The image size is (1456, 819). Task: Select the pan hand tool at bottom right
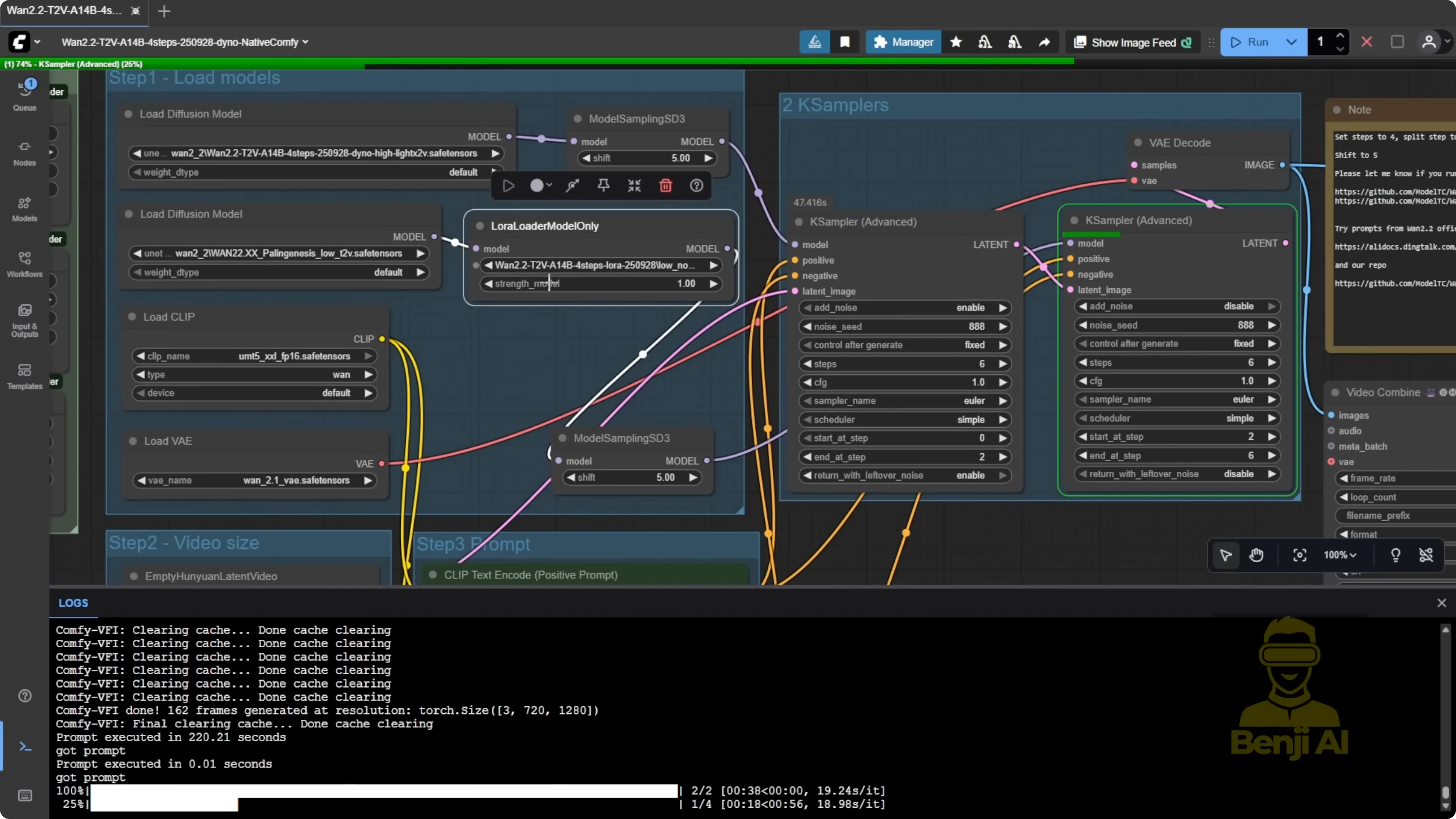[1256, 555]
